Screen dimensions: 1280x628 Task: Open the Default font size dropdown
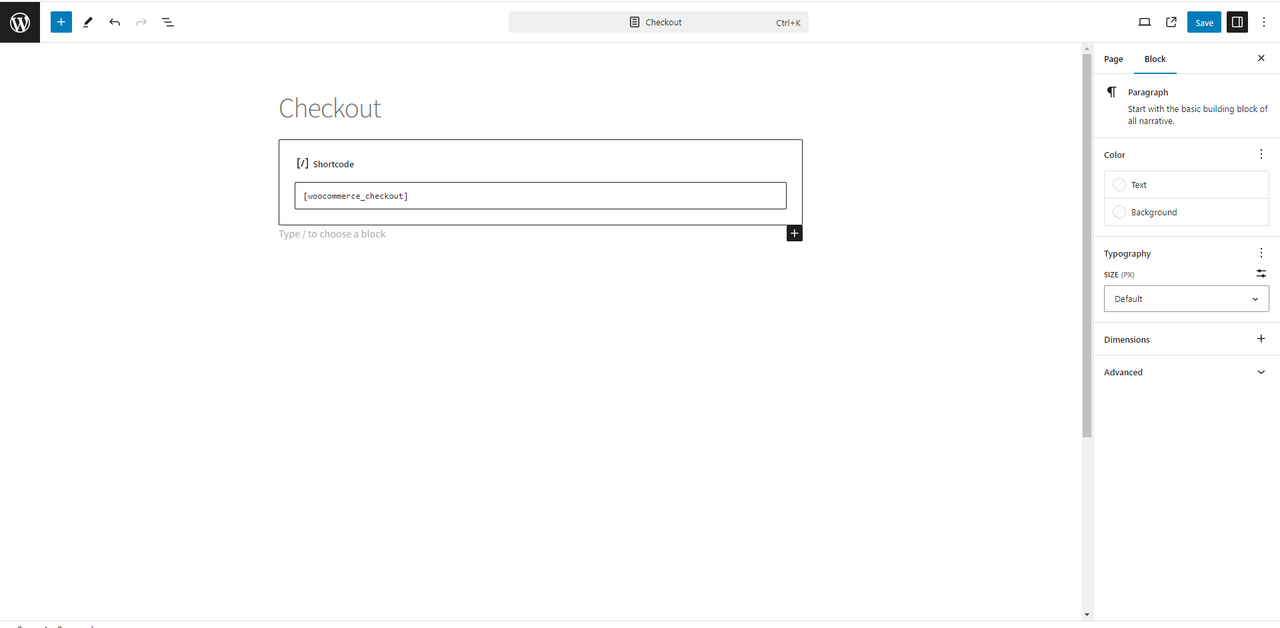coord(1186,299)
